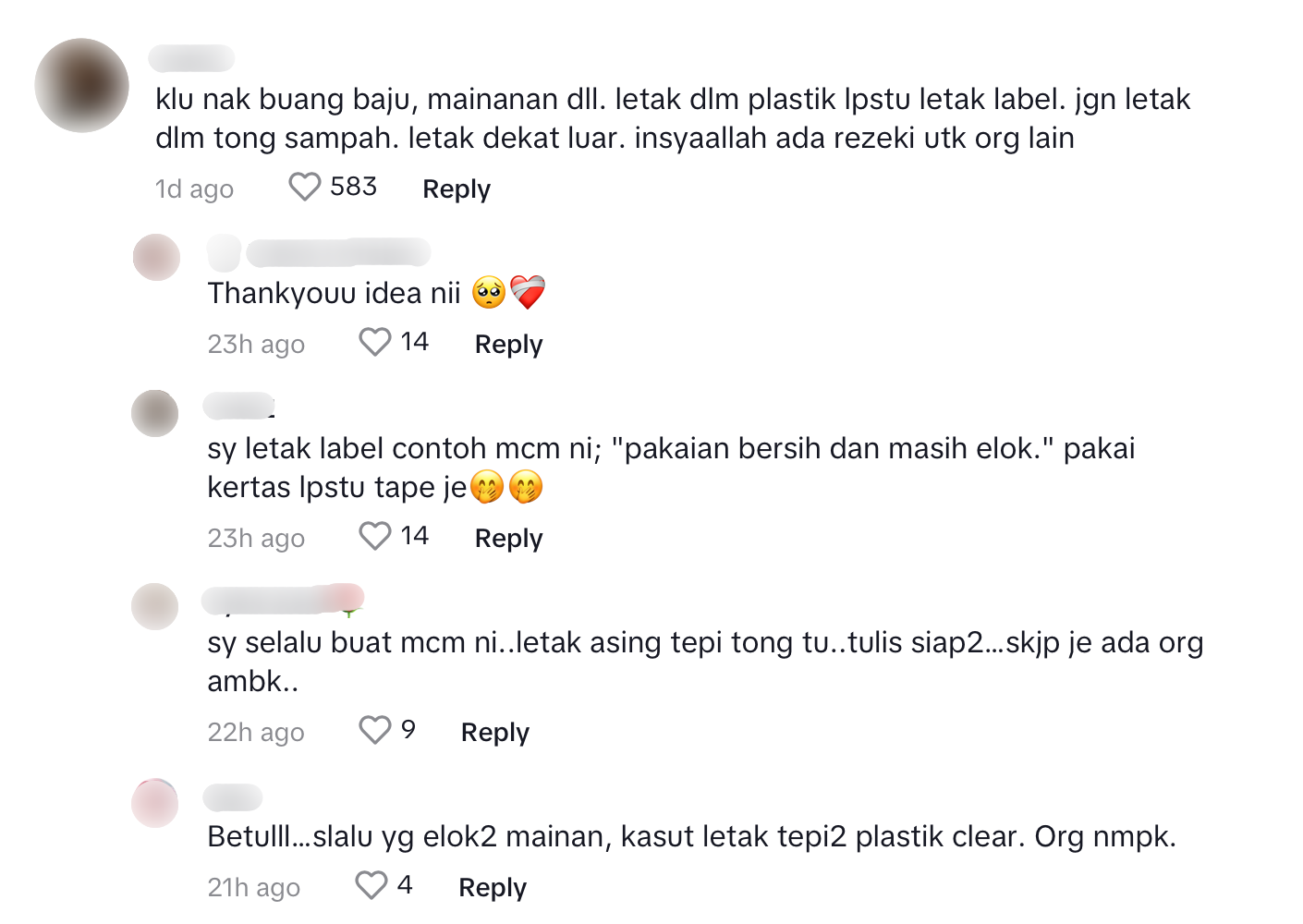The width and height of the screenshot is (1303, 924).
Task: Open blurred username above "klu nak buang baju"
Action: (x=191, y=57)
